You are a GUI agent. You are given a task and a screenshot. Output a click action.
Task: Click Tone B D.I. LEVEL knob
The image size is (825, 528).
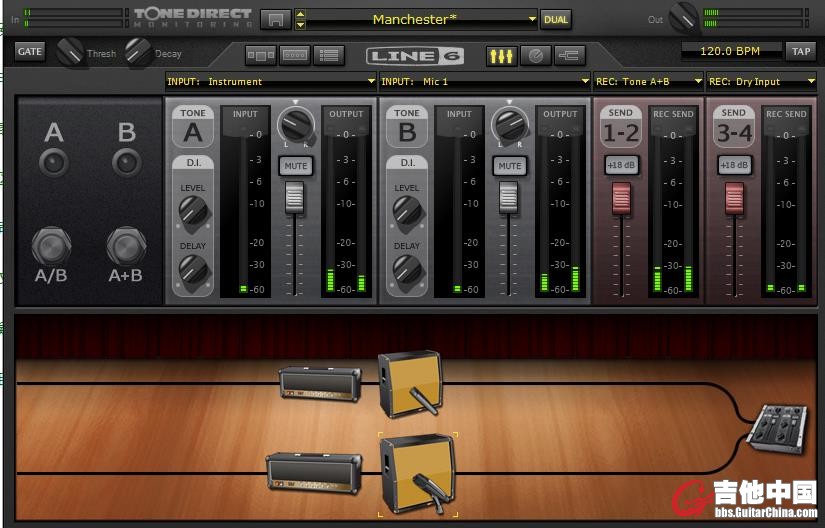click(407, 212)
